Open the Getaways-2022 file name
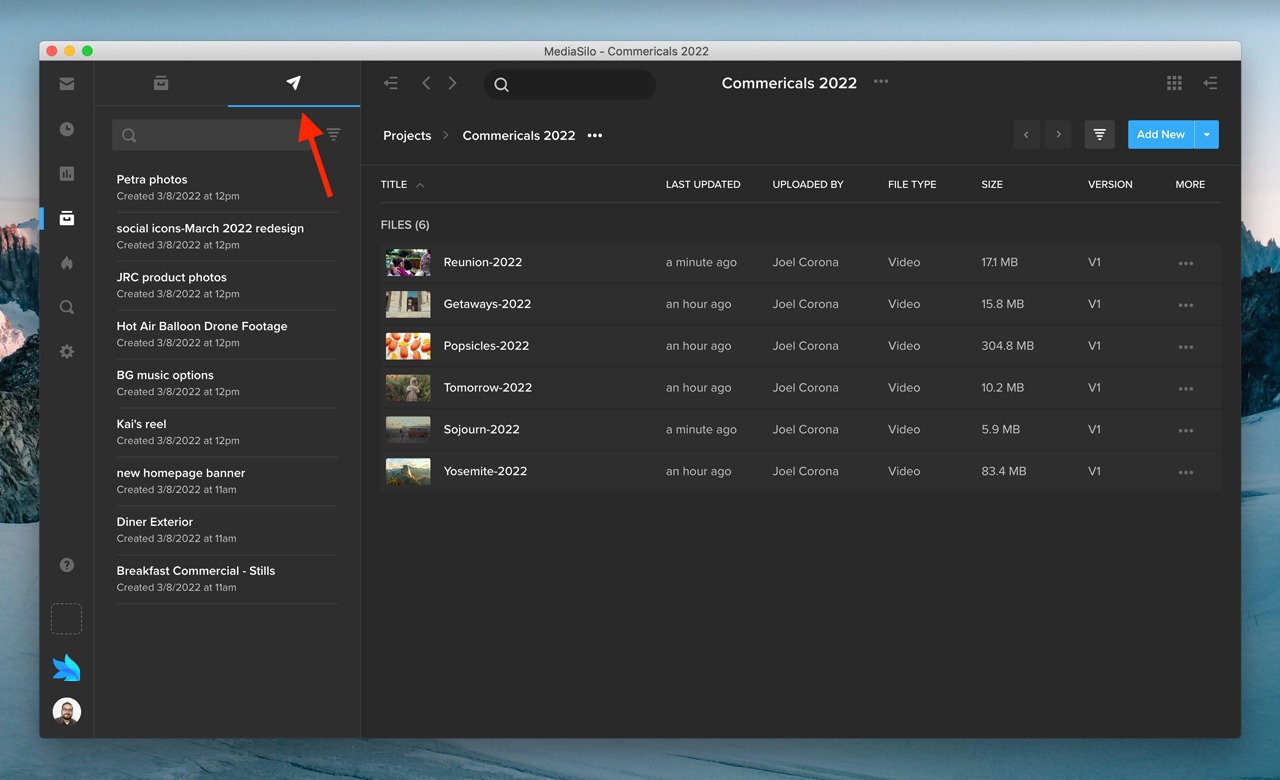This screenshot has height=780, width=1280. pos(487,304)
